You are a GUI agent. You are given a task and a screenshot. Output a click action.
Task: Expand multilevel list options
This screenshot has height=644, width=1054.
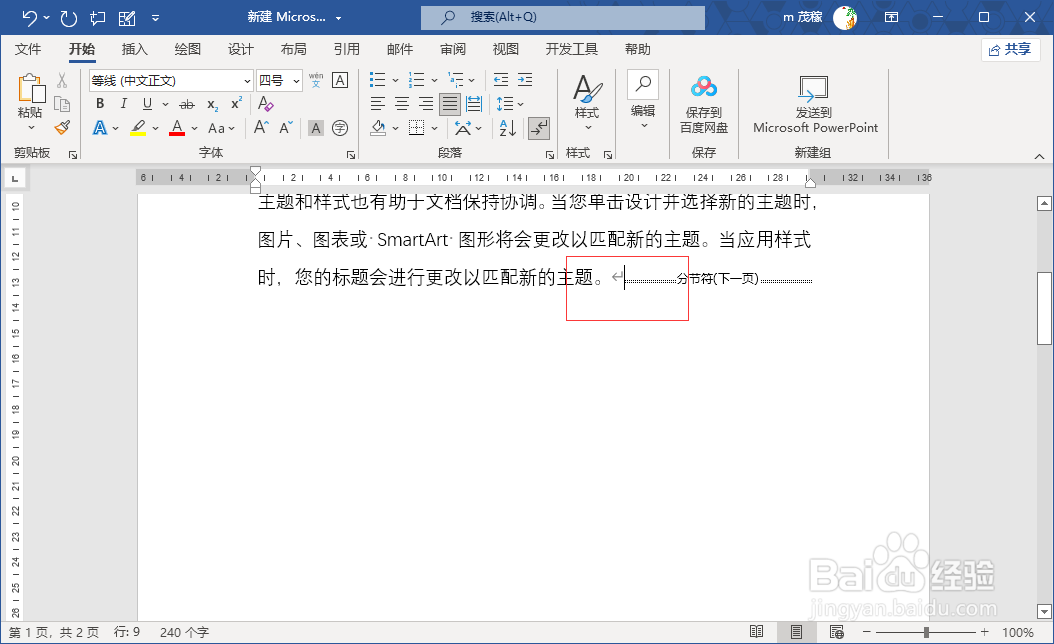472,81
